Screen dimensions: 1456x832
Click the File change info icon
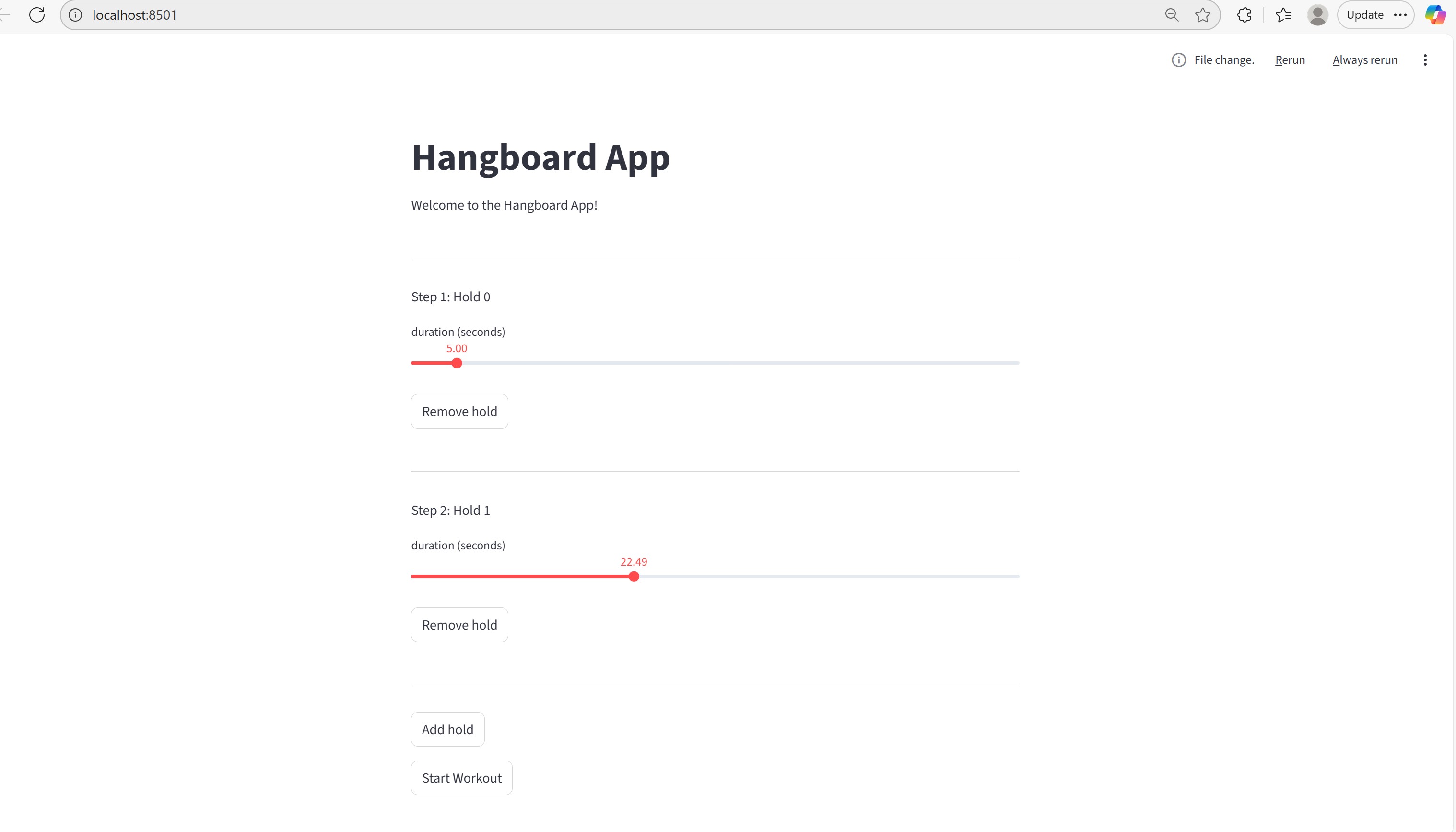pyautogui.click(x=1178, y=60)
